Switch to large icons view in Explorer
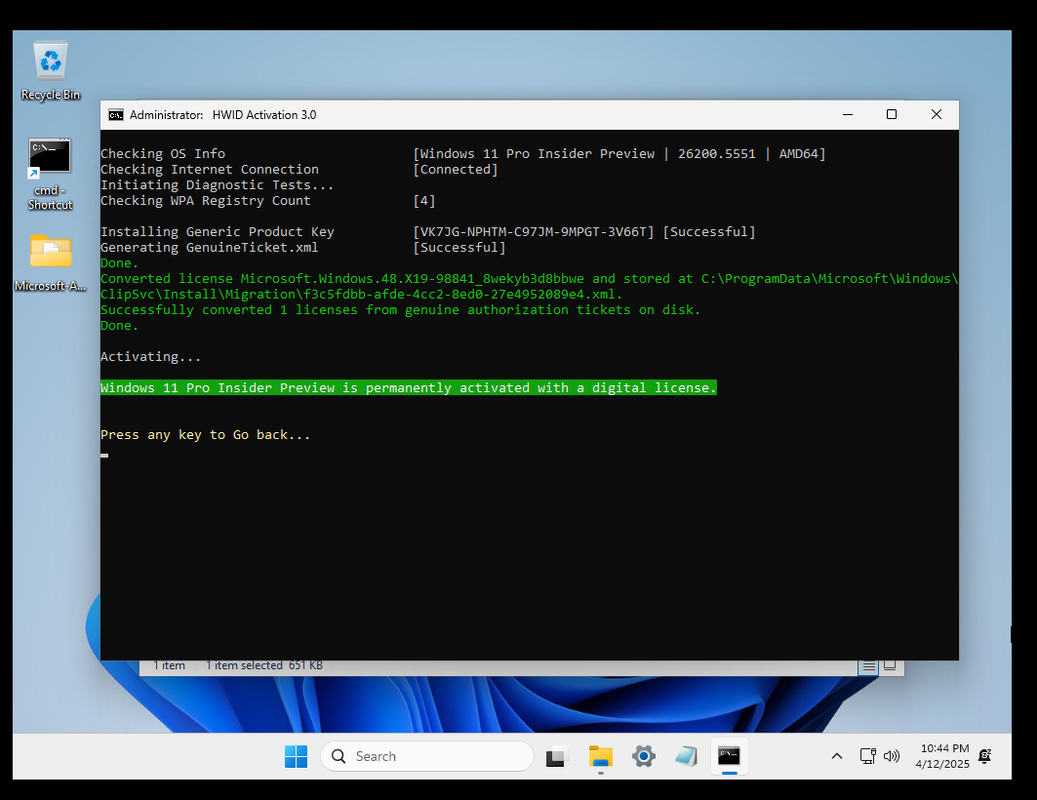The height and width of the screenshot is (800, 1037). pos(890,666)
